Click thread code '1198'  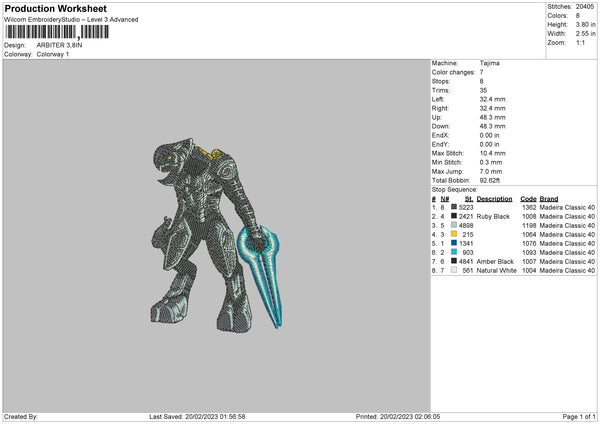click(529, 225)
